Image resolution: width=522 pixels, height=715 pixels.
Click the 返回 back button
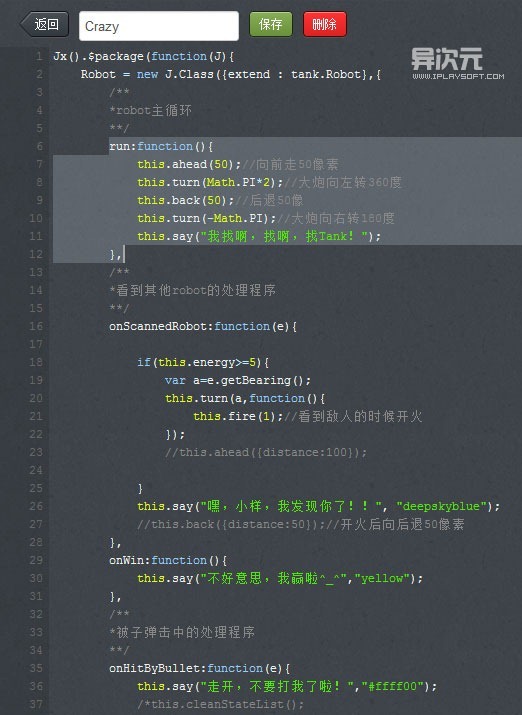pos(44,24)
